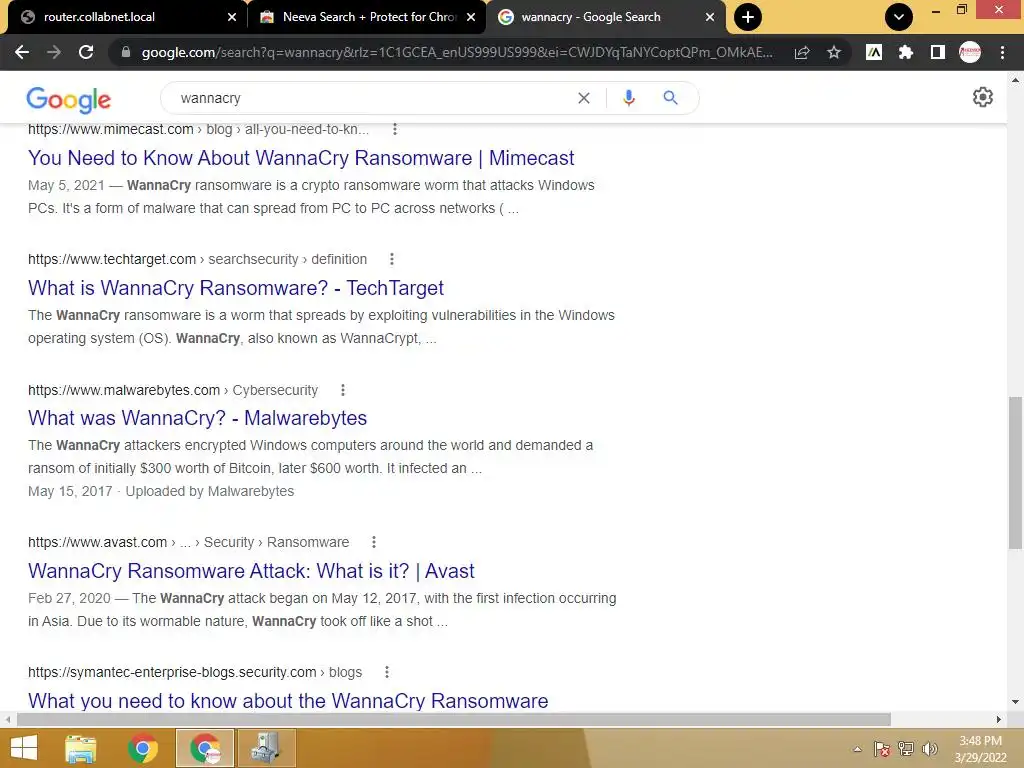Open What is WannaCry Ransomware? - TechTarget

pyautogui.click(x=236, y=288)
